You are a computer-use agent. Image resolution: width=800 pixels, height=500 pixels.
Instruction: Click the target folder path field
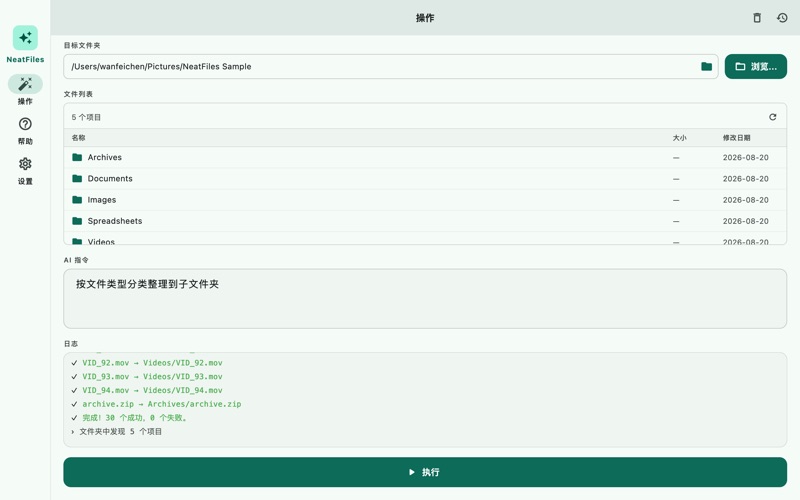tap(391, 66)
